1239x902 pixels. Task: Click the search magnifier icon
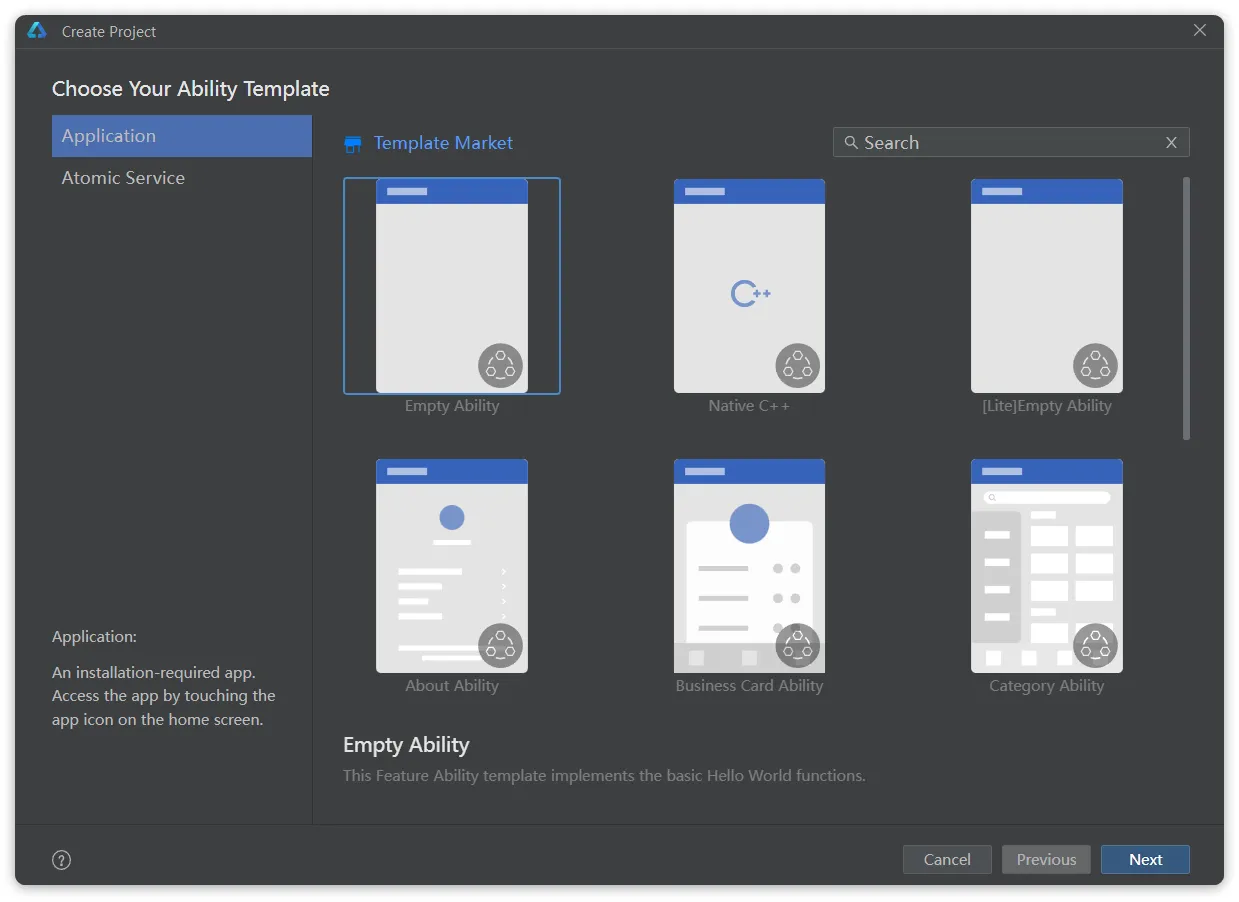(x=851, y=143)
